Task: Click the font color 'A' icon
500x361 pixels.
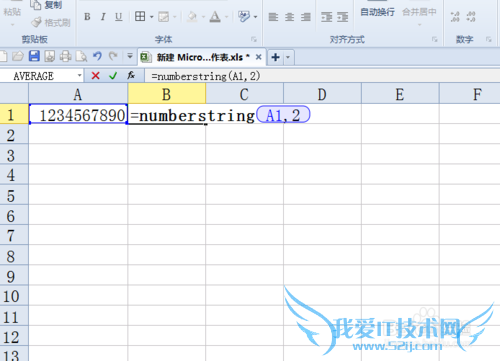Action: 215,16
